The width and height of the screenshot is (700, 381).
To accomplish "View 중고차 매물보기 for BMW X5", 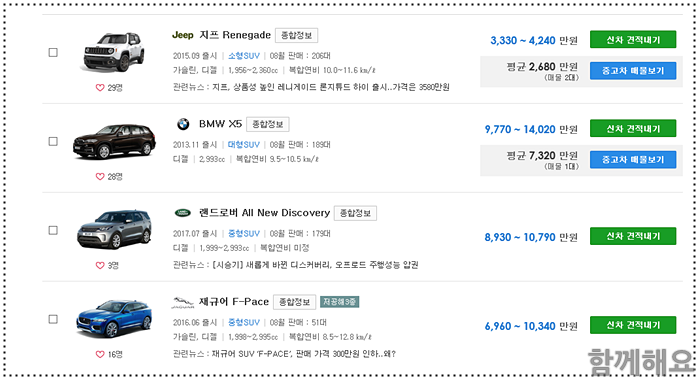I will [633, 159].
